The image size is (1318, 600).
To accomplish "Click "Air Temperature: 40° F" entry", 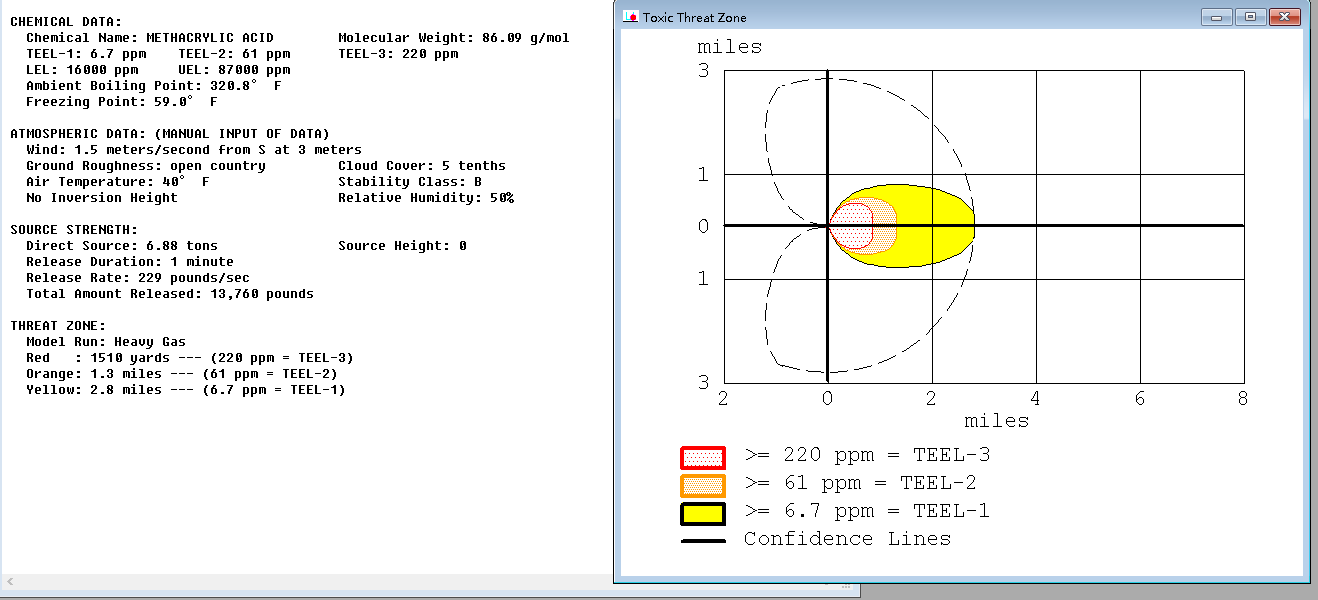I will click(118, 182).
